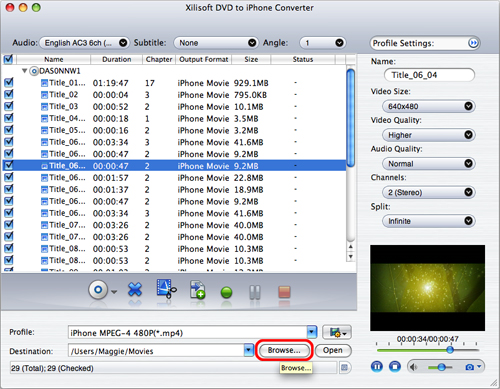Open the Destination path dropdown arrow
The height and width of the screenshot is (389, 500).
(249, 350)
